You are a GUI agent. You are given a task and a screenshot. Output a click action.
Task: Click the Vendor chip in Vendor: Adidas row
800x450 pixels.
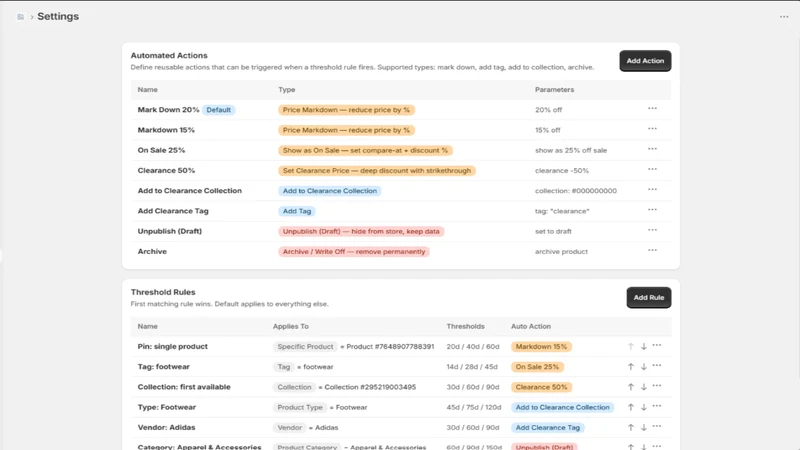click(x=289, y=428)
